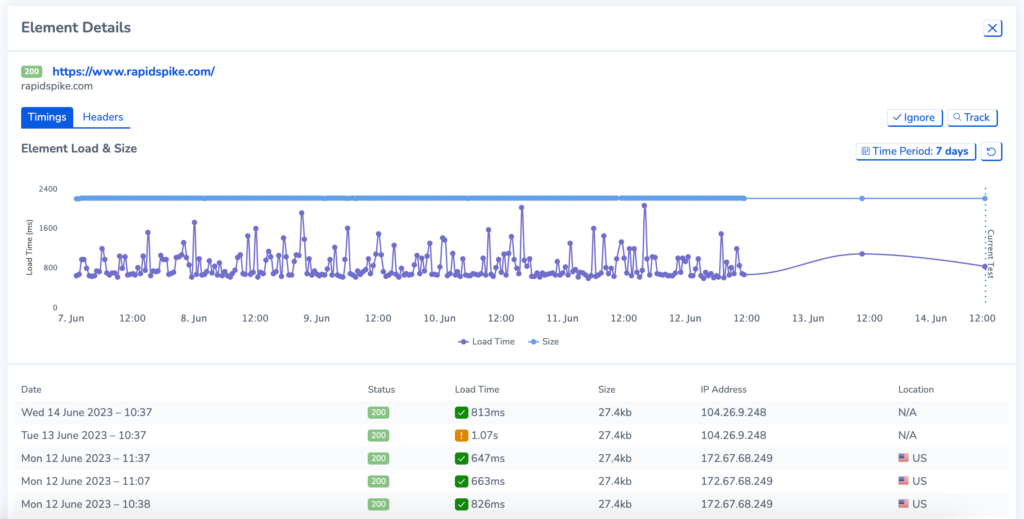
Task: Click the Track button
Action: [x=972, y=118]
